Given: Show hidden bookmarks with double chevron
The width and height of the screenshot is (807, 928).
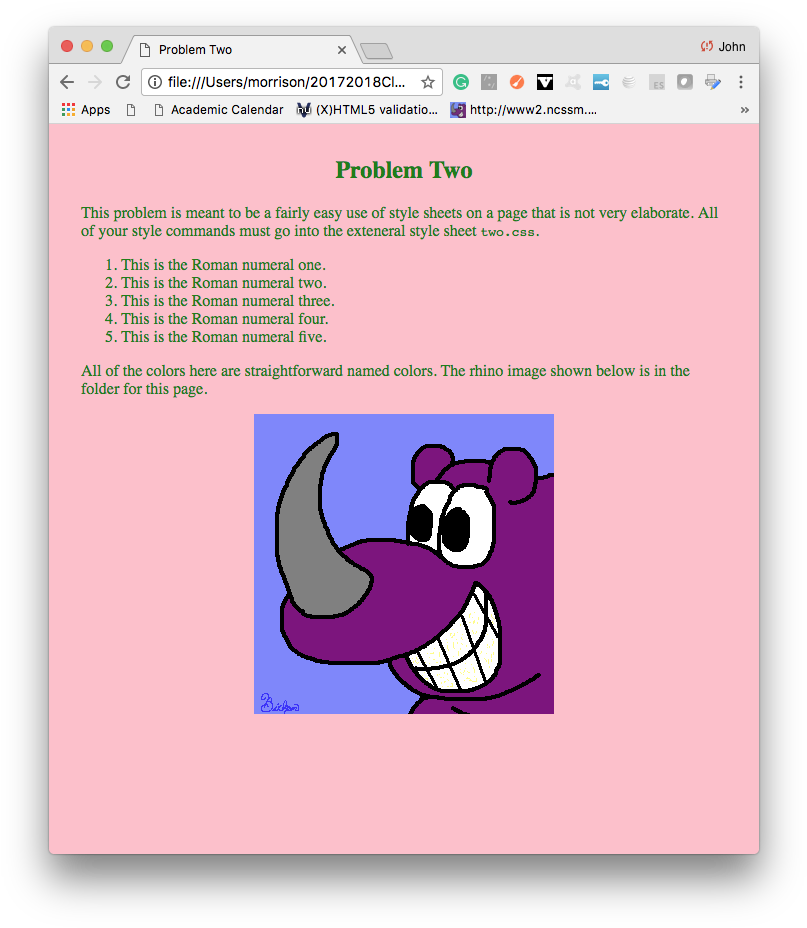Looking at the screenshot, I should pyautogui.click(x=744, y=109).
